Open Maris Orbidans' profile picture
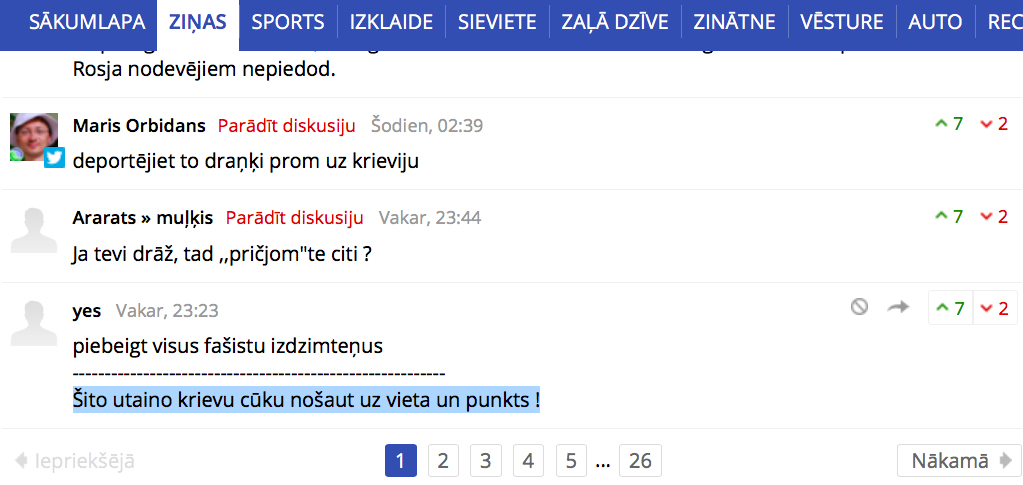This screenshot has height=485, width=1023. click(x=34, y=136)
